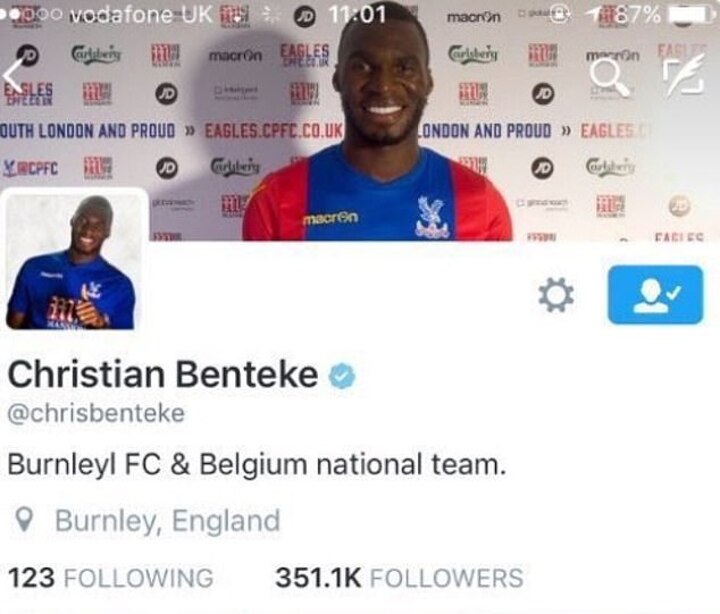
Task: Tap the bio text about Belgium national team
Action: [x=257, y=464]
